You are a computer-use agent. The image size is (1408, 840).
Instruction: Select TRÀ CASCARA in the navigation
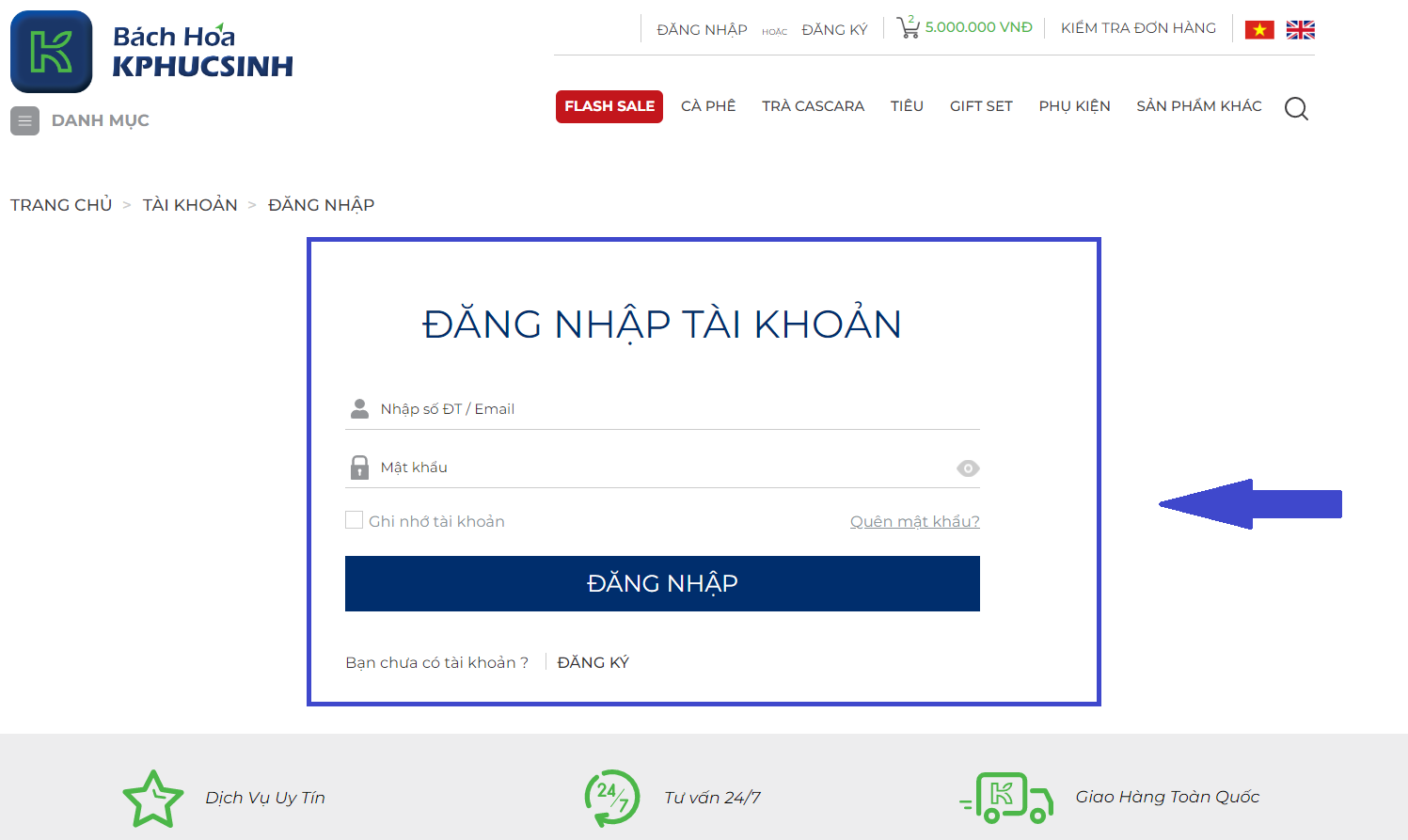pos(813,106)
